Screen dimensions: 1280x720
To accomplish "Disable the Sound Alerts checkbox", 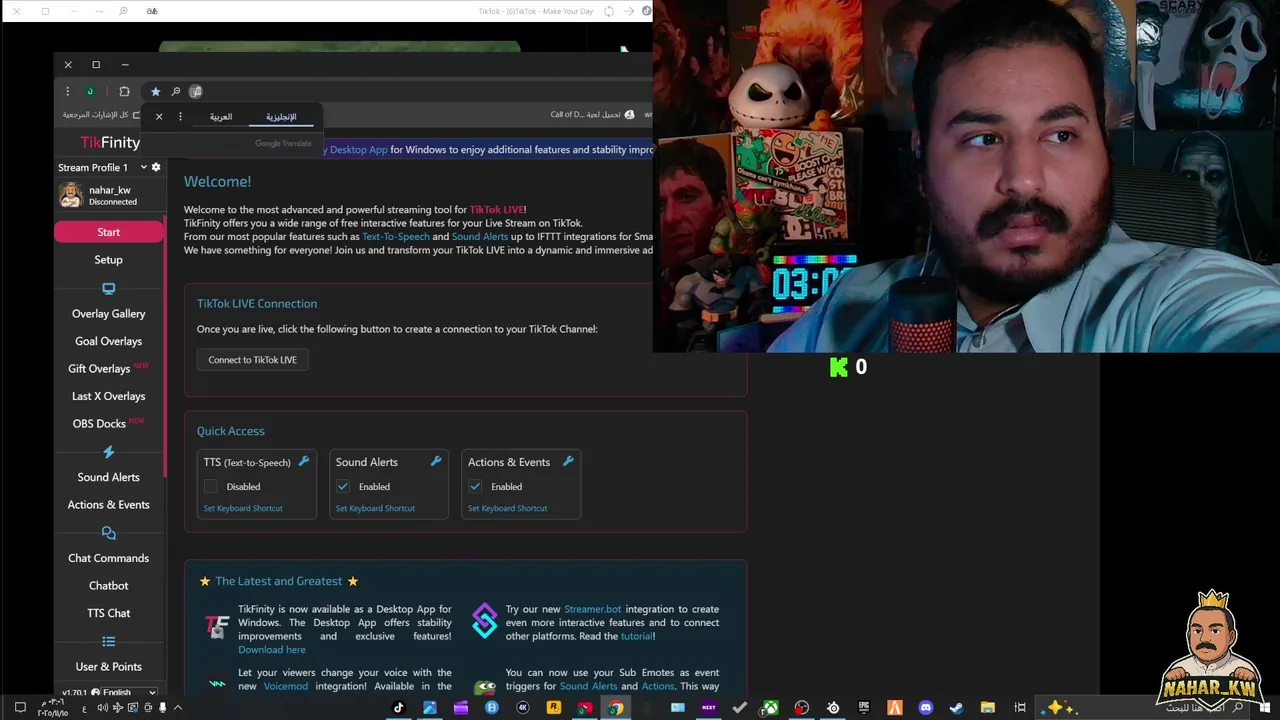I will [x=343, y=487].
